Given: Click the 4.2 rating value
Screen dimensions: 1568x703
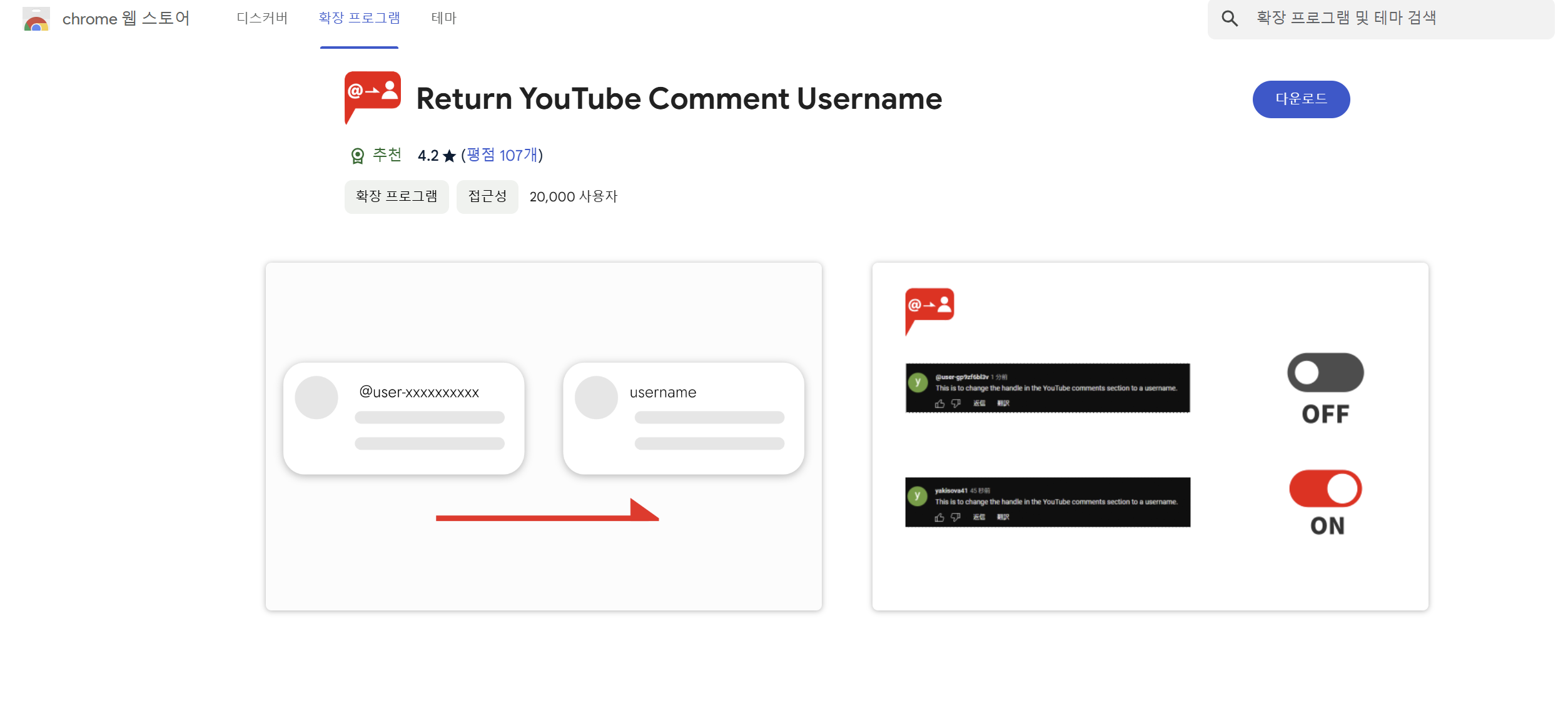Looking at the screenshot, I should click(428, 156).
